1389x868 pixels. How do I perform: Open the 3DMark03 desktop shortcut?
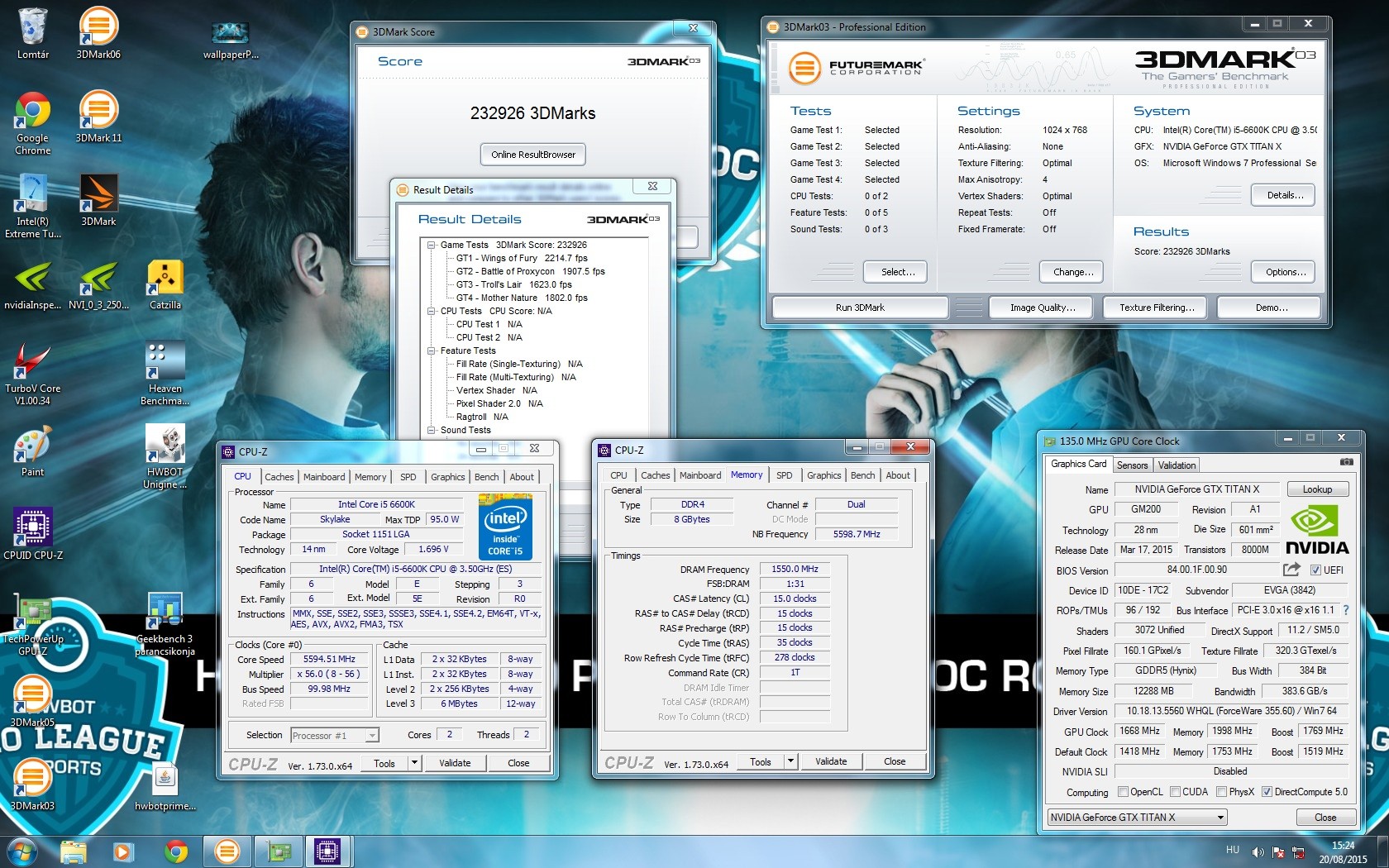(32, 785)
